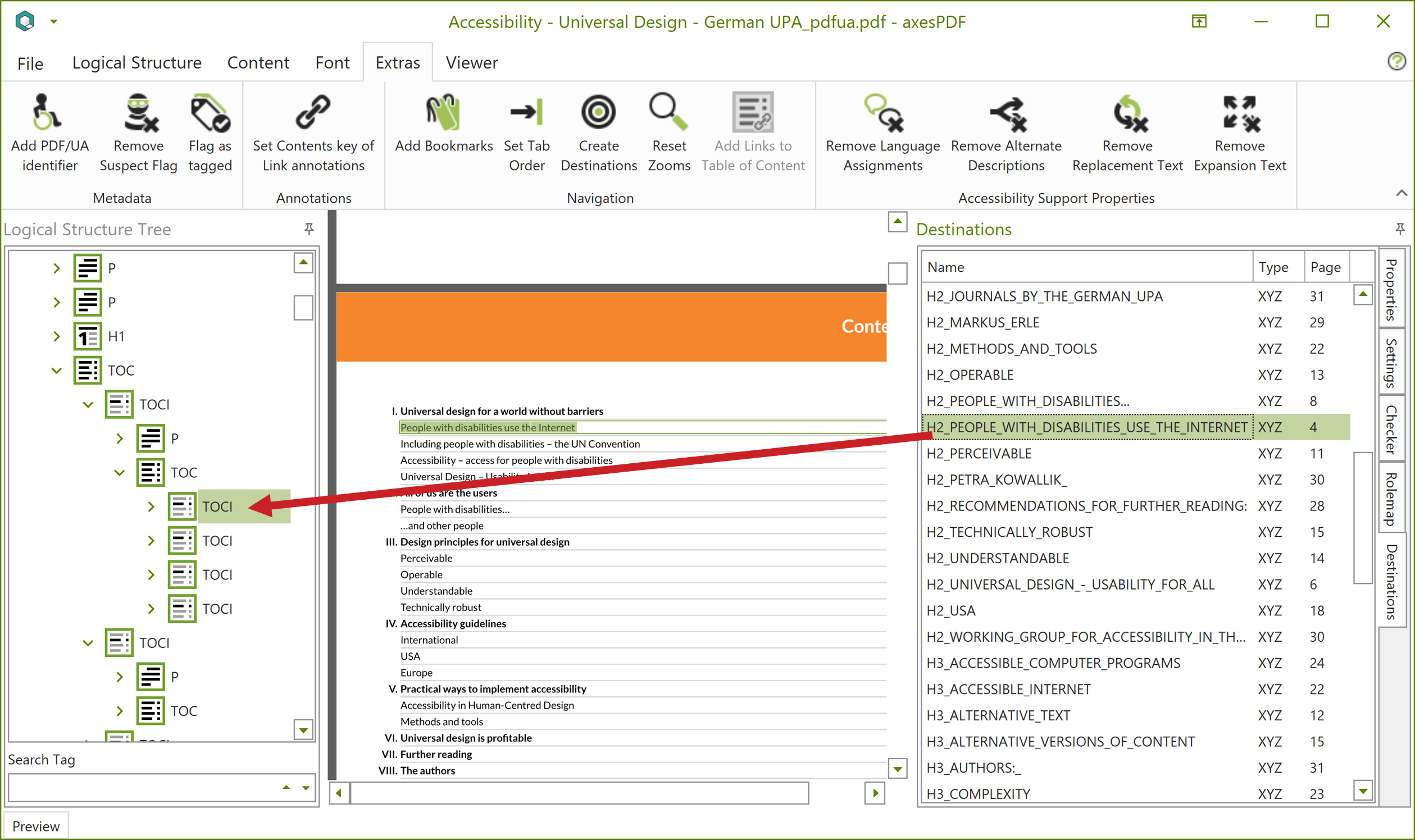Select H3_ALTERNATIVE_TEXT destination row

tap(1136, 715)
